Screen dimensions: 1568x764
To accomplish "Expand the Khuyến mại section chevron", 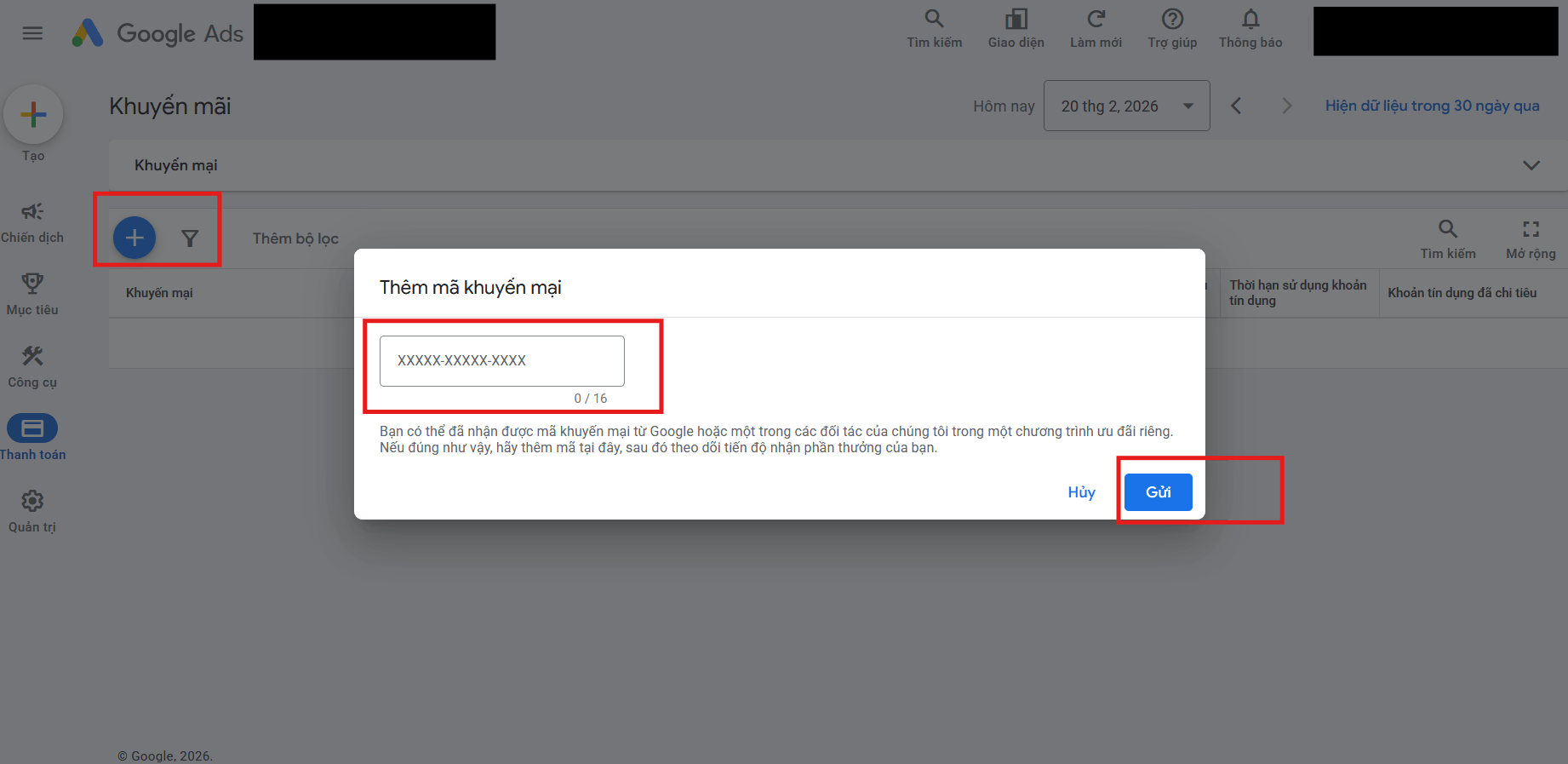I will [x=1531, y=165].
